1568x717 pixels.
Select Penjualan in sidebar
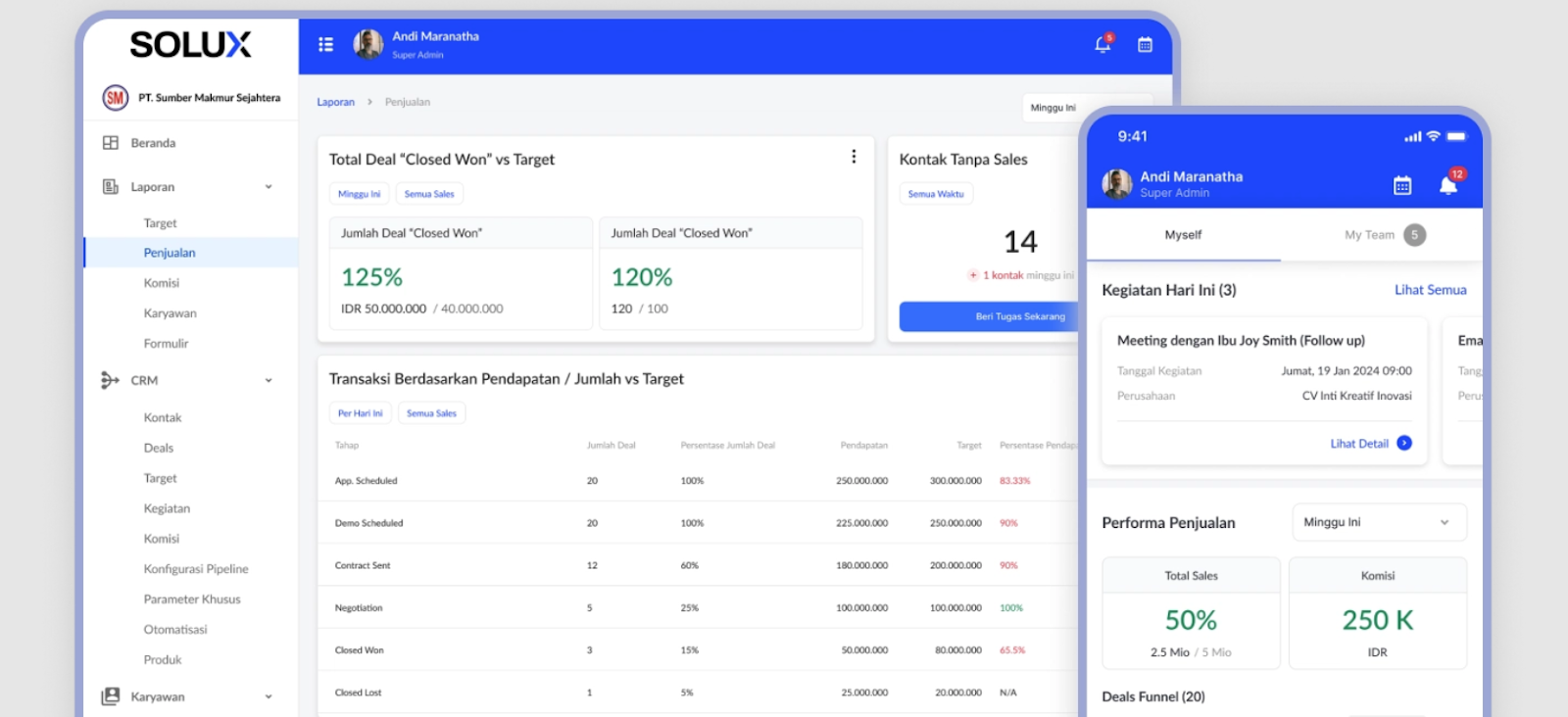coord(191,253)
